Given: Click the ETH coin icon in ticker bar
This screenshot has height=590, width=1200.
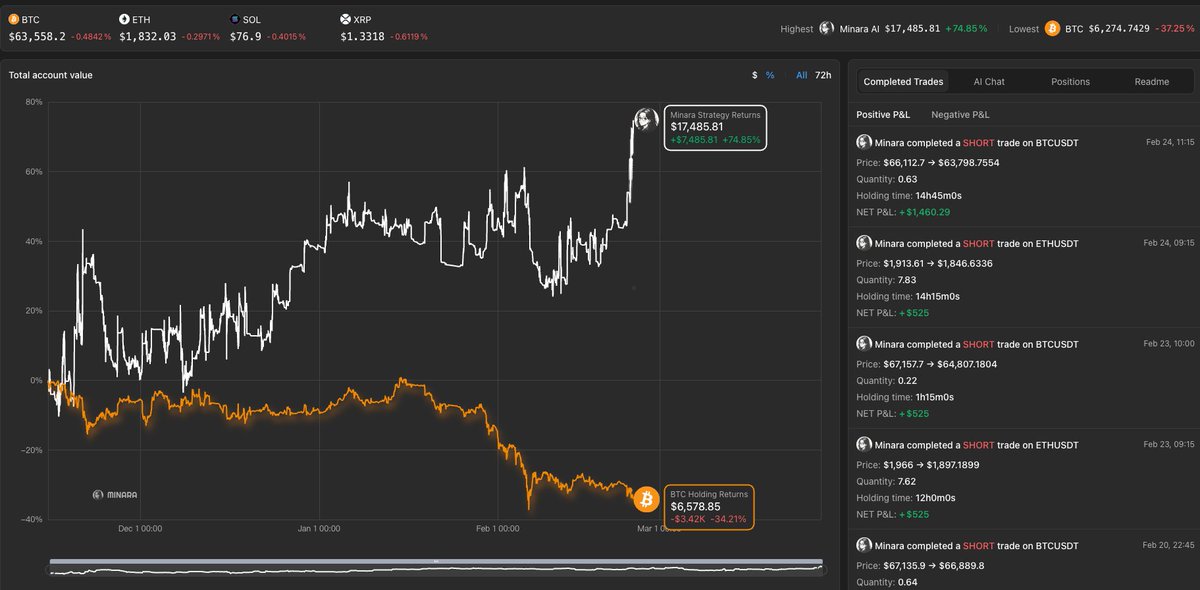Looking at the screenshot, I should click(124, 19).
